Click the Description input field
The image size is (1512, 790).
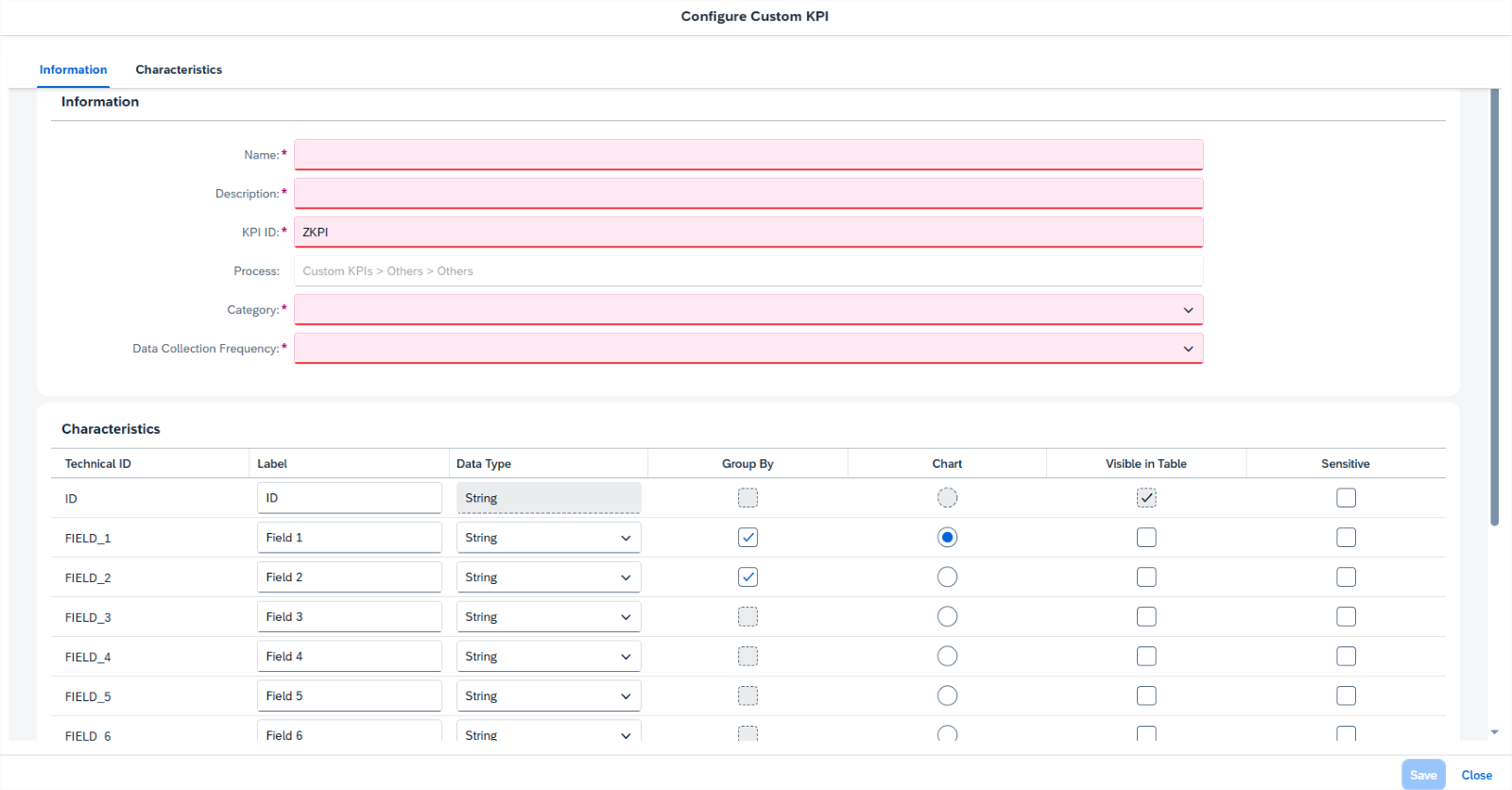747,194
